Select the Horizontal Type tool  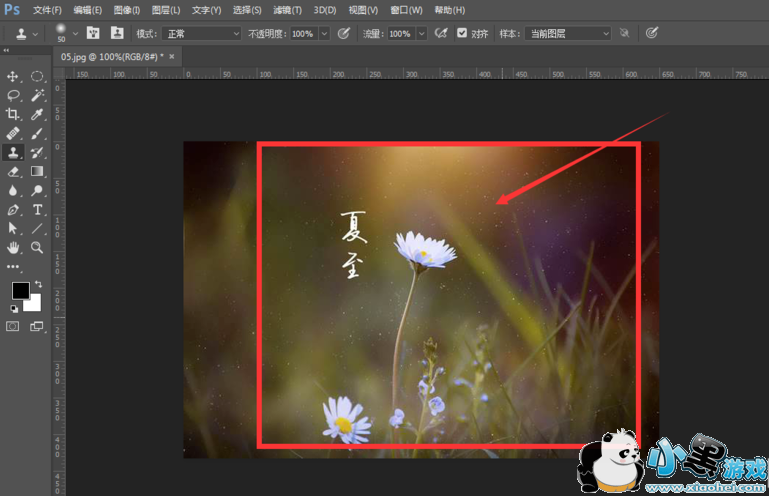(38, 209)
